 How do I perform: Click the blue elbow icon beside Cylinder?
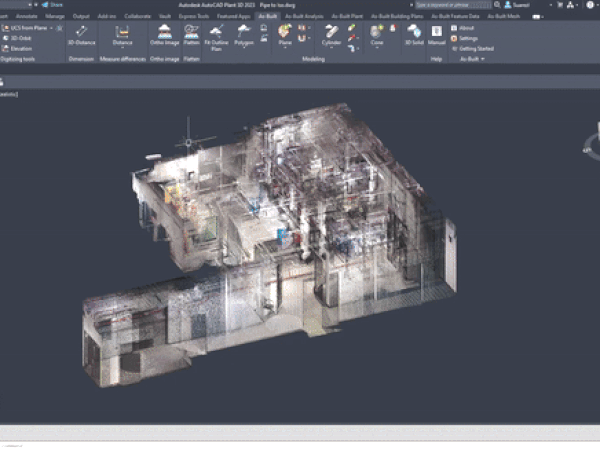(x=351, y=48)
